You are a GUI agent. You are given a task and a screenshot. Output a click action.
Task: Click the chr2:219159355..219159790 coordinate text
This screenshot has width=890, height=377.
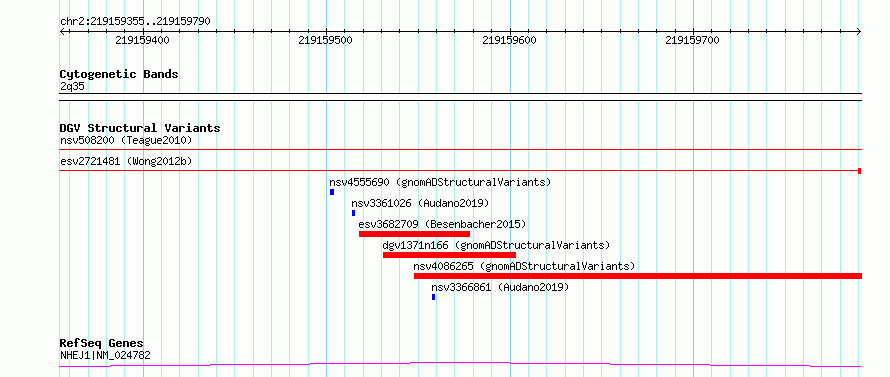click(136, 22)
